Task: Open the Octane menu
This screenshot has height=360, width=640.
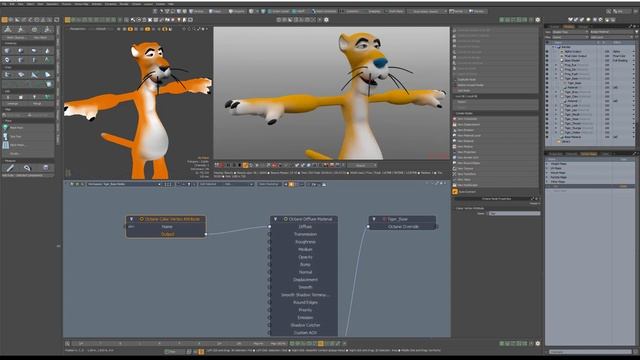Action: [x=136, y=4]
